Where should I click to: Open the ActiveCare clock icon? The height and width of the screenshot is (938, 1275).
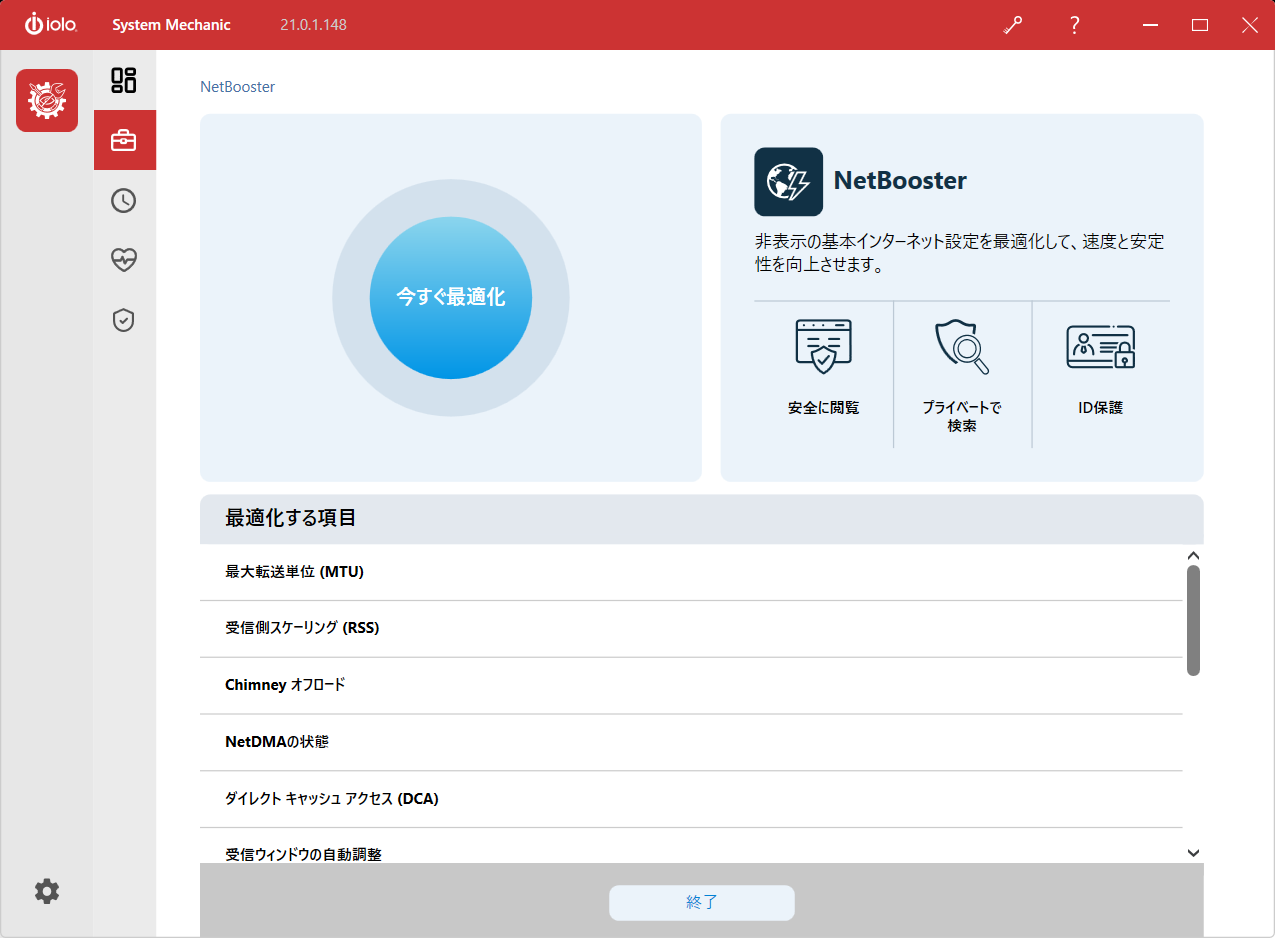point(124,201)
